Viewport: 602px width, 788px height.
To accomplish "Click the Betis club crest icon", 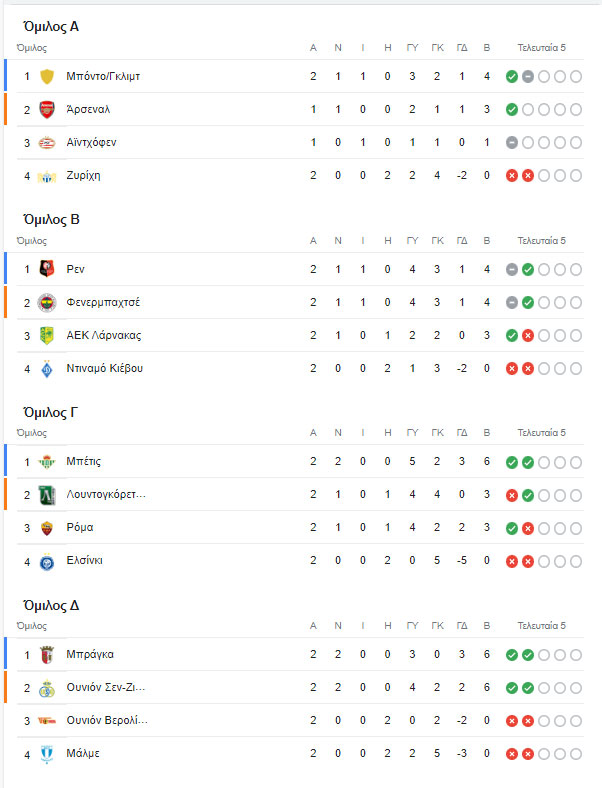I will pos(46,462).
